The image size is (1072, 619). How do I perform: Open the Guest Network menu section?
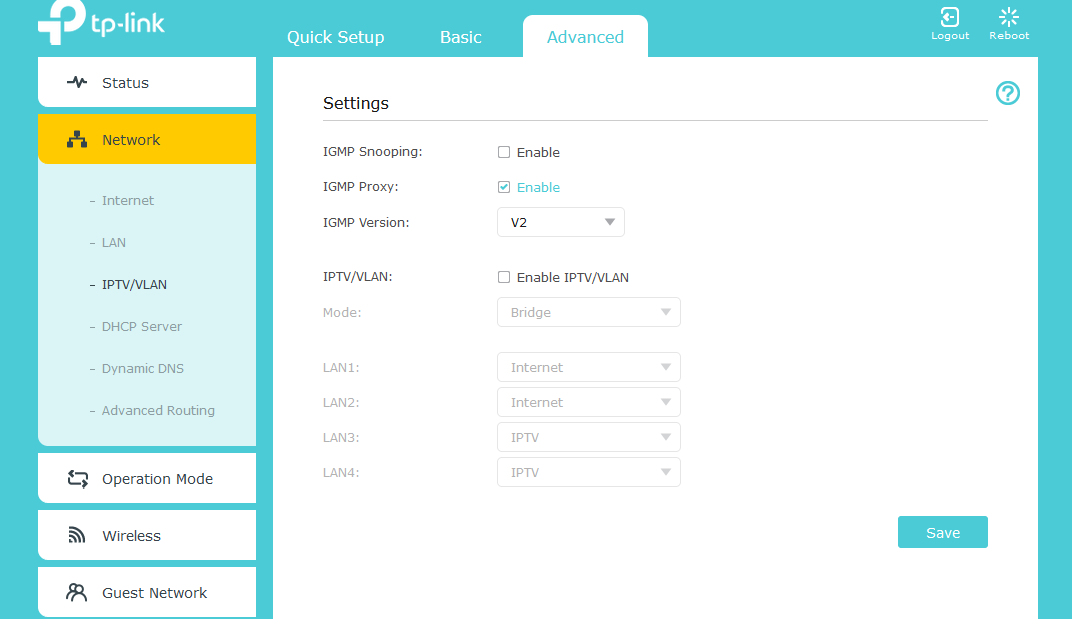pyautogui.click(x=147, y=592)
